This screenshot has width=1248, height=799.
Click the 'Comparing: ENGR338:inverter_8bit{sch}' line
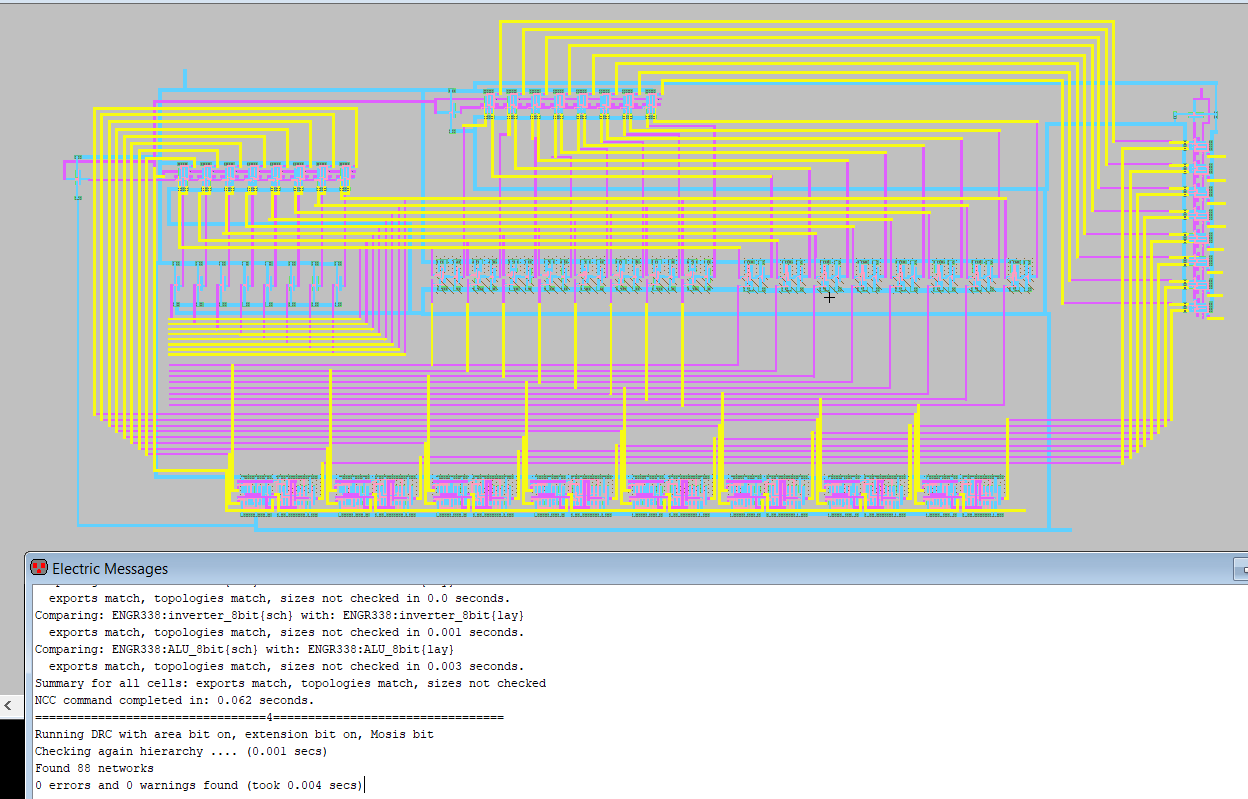click(x=279, y=615)
